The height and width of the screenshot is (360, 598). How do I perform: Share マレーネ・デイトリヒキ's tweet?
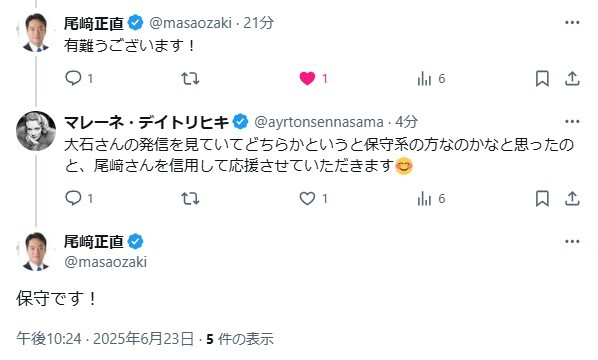point(572,199)
